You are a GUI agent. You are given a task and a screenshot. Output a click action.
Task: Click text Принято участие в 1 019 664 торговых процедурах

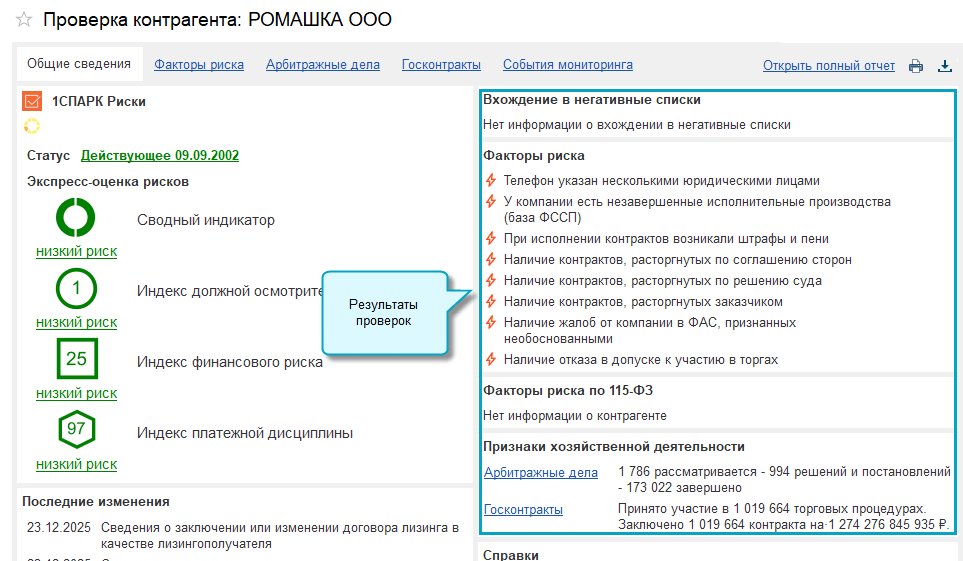click(x=771, y=509)
